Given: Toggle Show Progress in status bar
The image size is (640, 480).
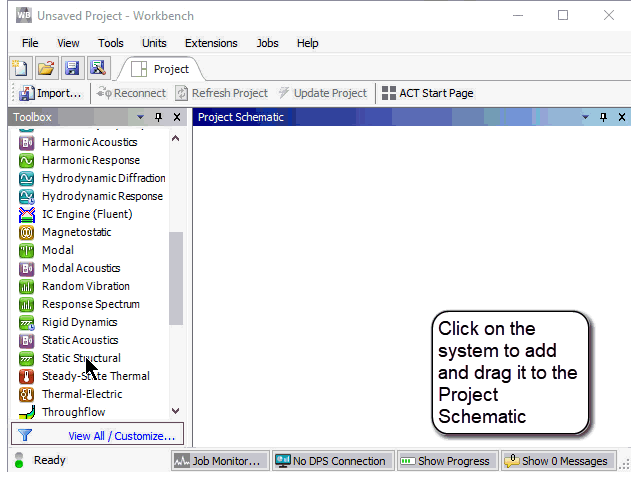Looking at the screenshot, I should pyautogui.click(x=446, y=461).
